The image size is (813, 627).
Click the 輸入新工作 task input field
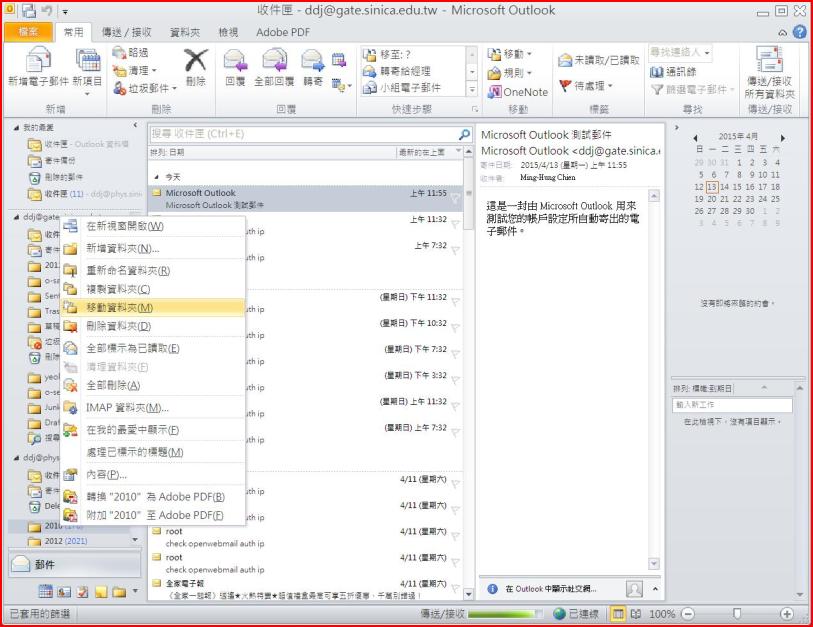coord(732,405)
